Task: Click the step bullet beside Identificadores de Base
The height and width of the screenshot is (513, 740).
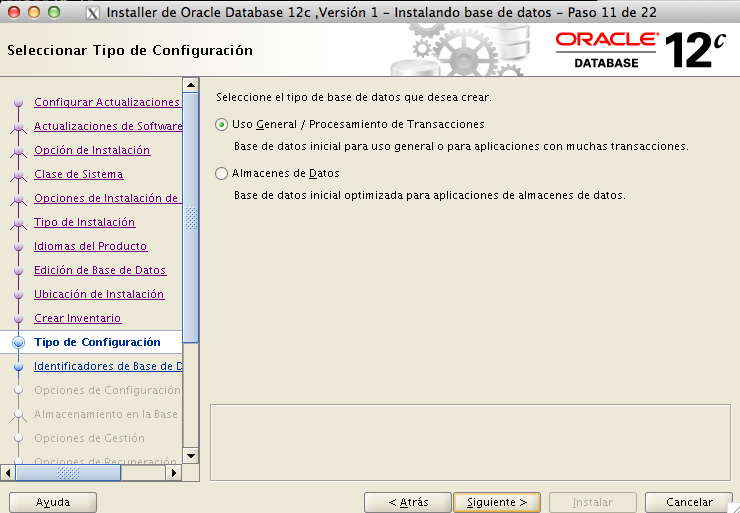Action: click(x=18, y=367)
